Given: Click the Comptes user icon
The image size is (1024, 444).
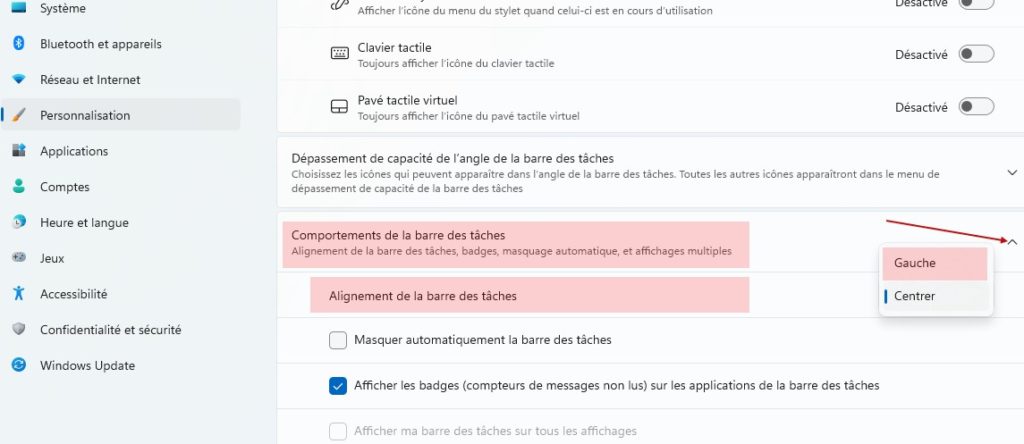Looking at the screenshot, I should [19, 187].
